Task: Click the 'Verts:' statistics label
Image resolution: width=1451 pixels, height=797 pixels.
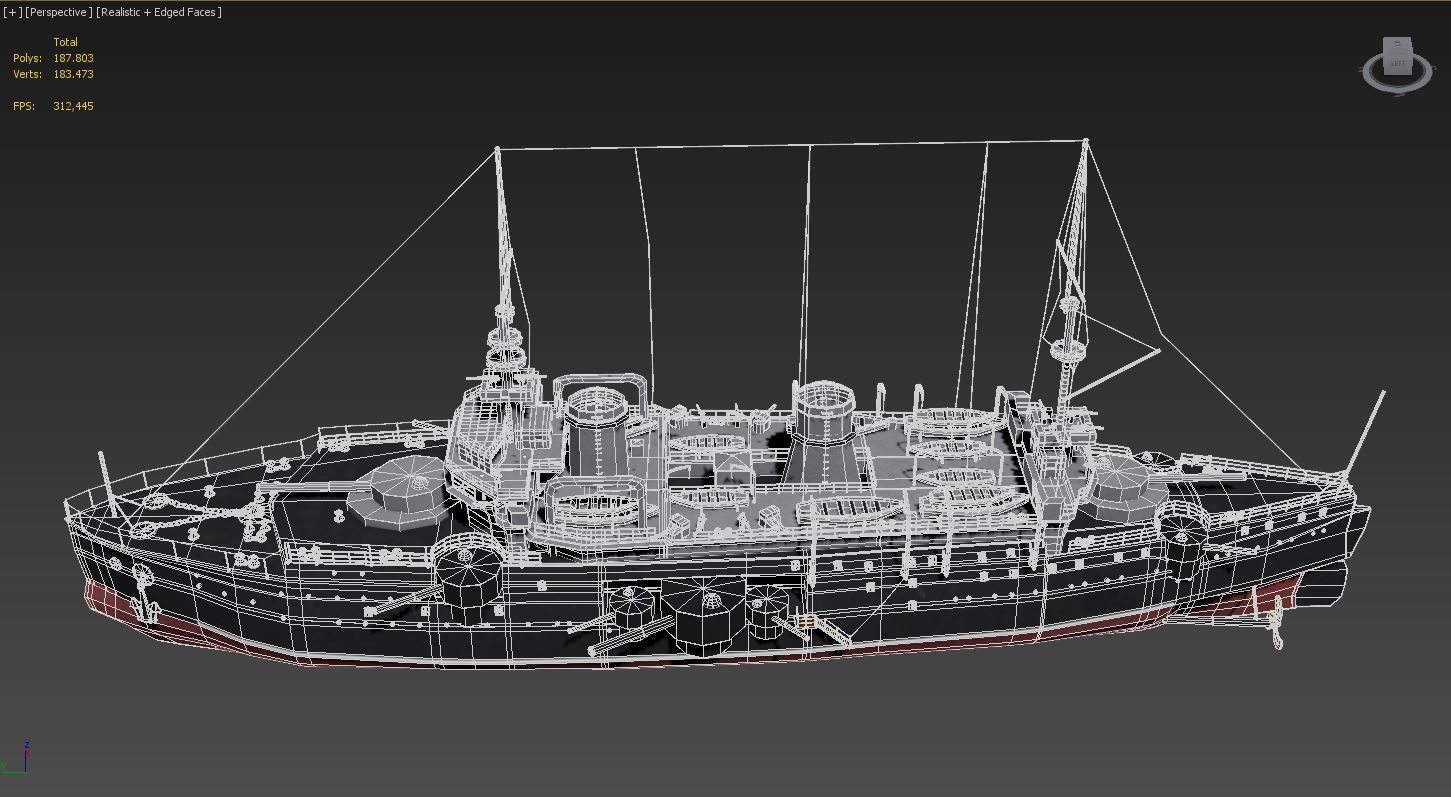Action: click(x=27, y=74)
